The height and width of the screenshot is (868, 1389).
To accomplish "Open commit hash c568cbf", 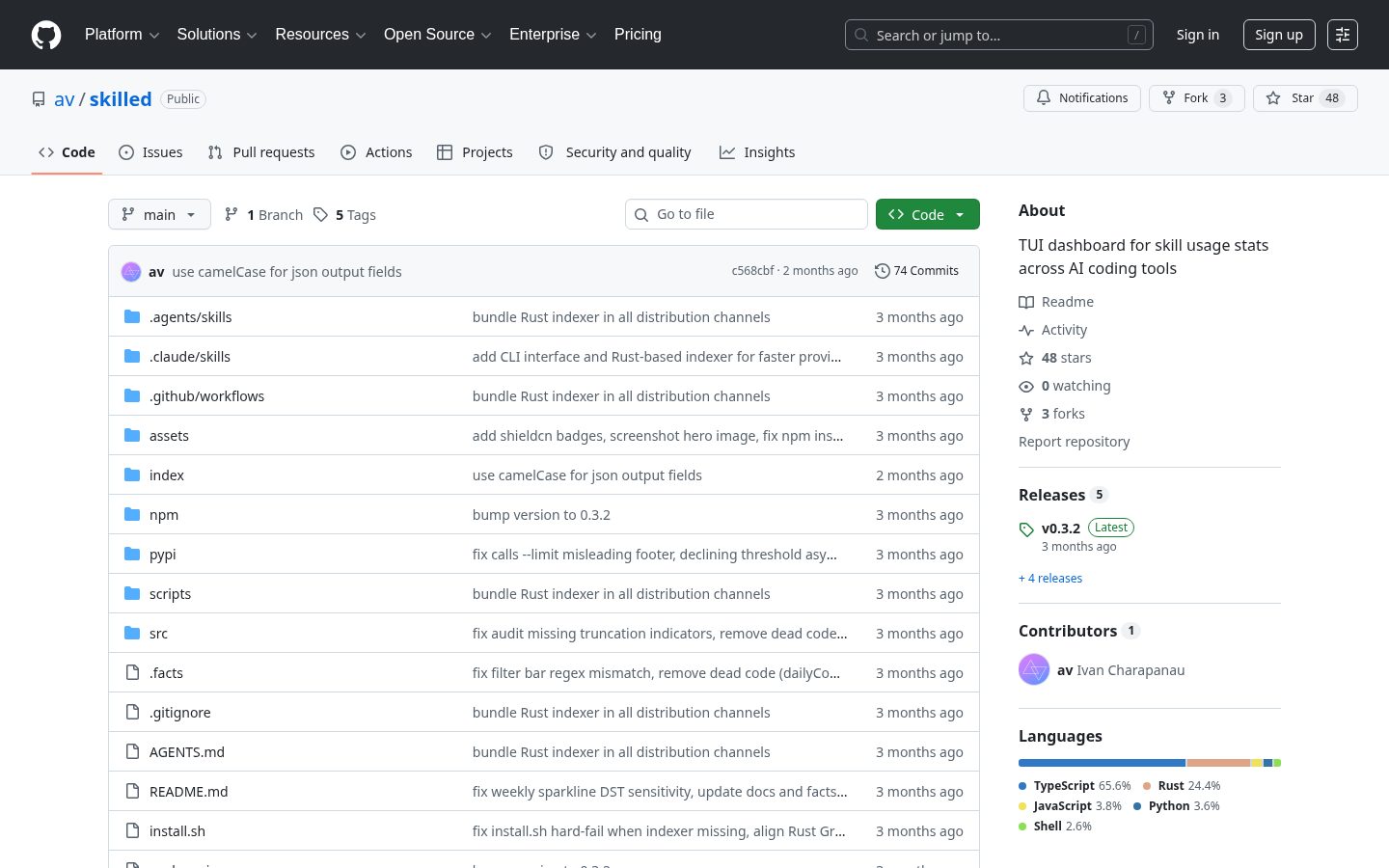I will point(752,271).
